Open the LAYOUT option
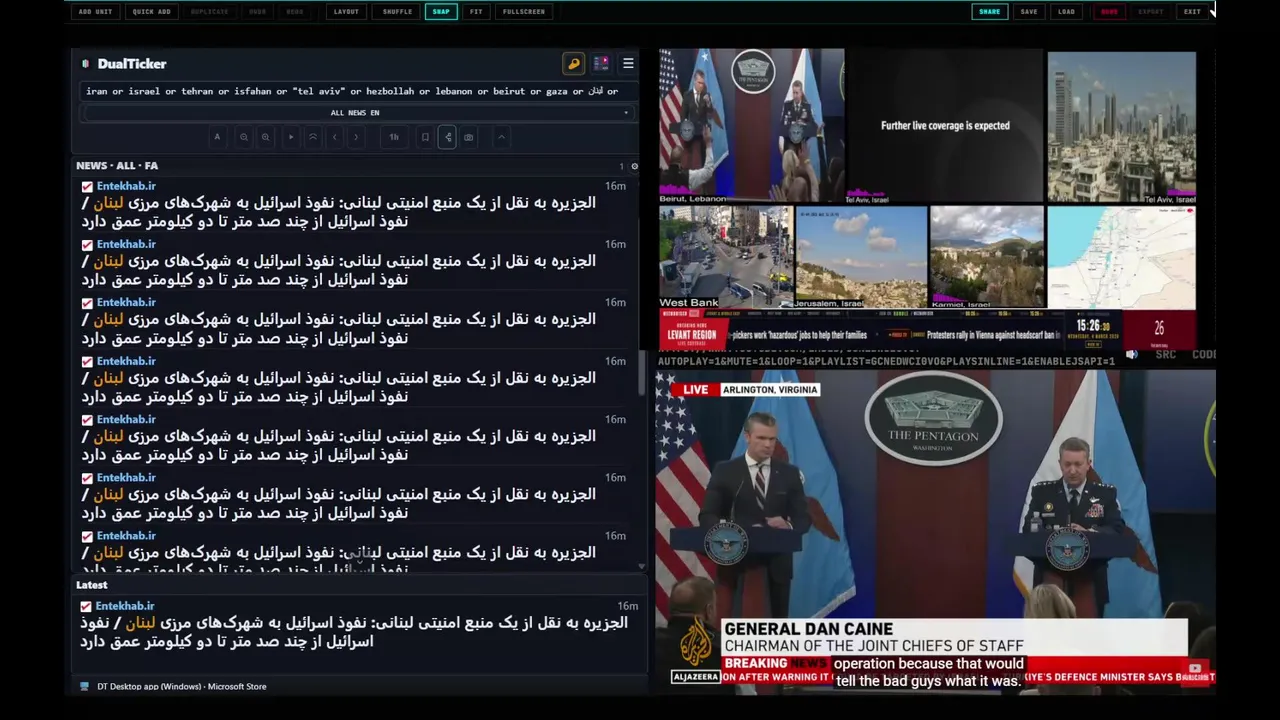The image size is (1280, 720). pos(346,12)
